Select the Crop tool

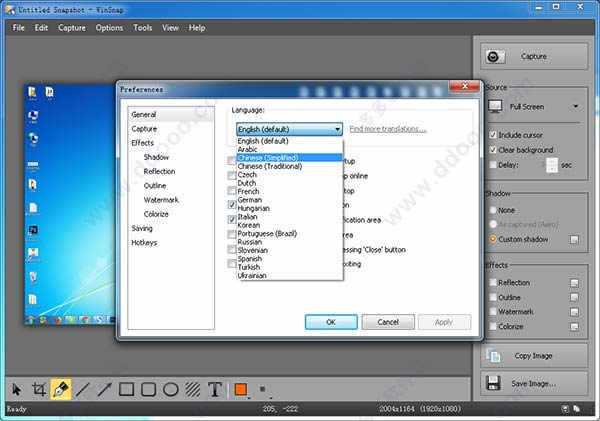[x=39, y=390]
